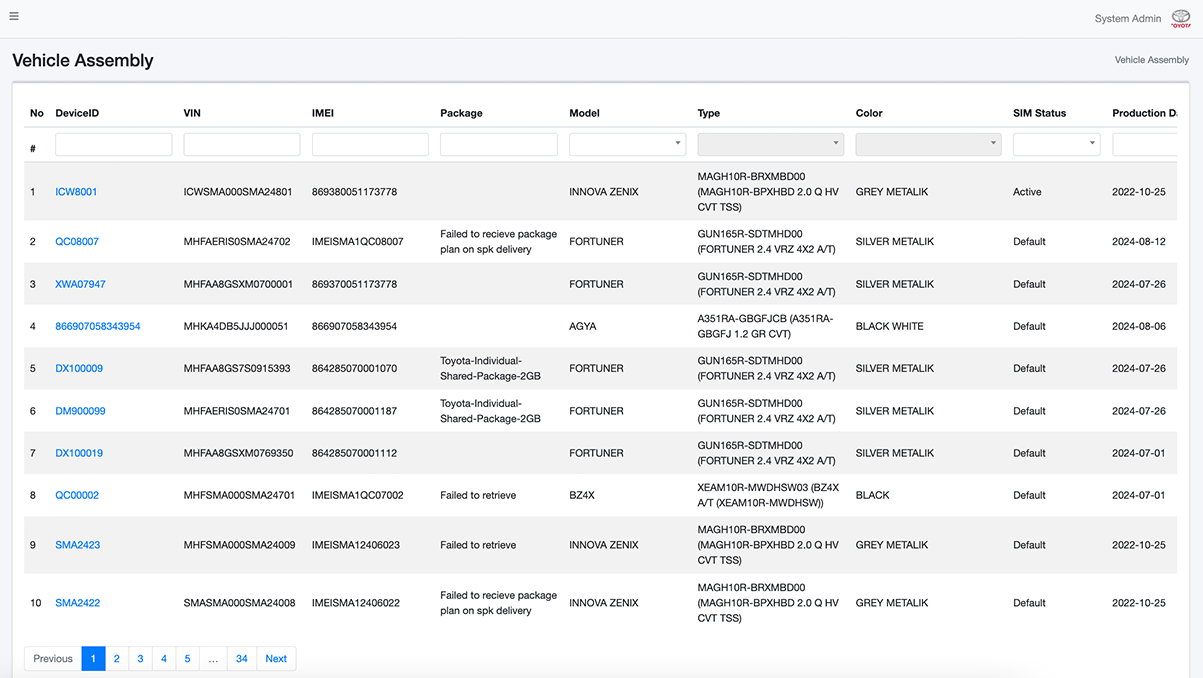Screen dimensions: 1203x678
Task: Open the System Admin user menu
Action: (1128, 19)
